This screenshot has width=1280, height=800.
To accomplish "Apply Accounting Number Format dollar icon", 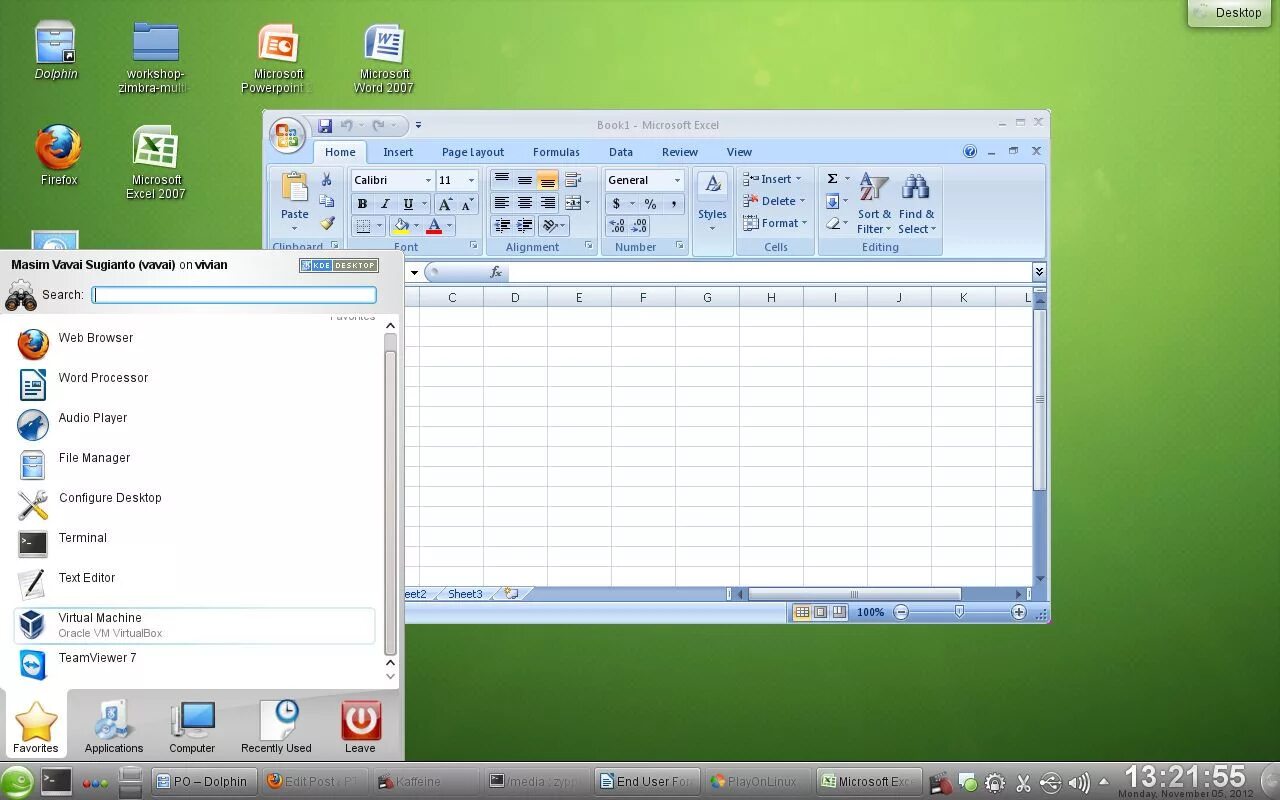I will 616,203.
